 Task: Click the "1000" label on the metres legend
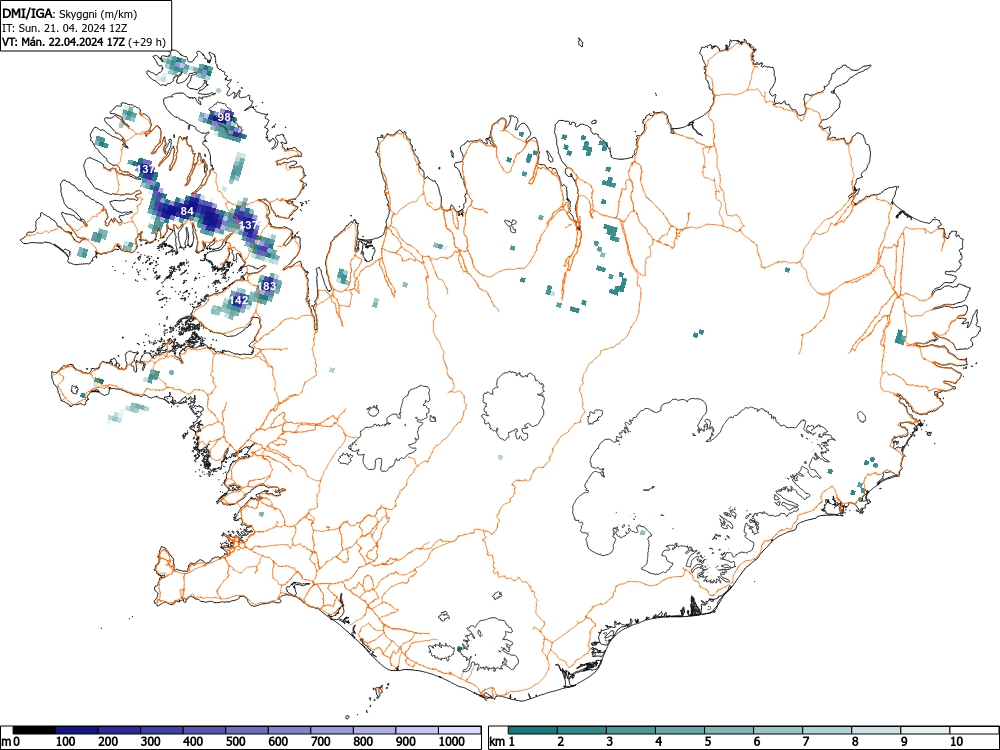(x=452, y=741)
